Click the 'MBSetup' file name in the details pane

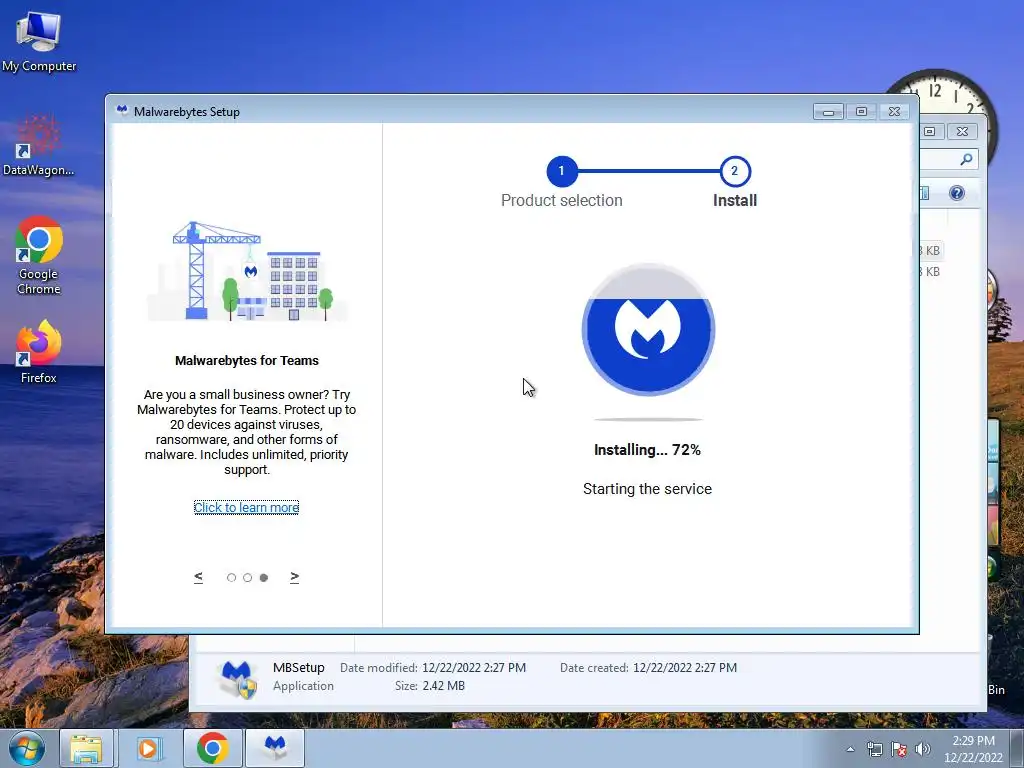[x=298, y=667]
